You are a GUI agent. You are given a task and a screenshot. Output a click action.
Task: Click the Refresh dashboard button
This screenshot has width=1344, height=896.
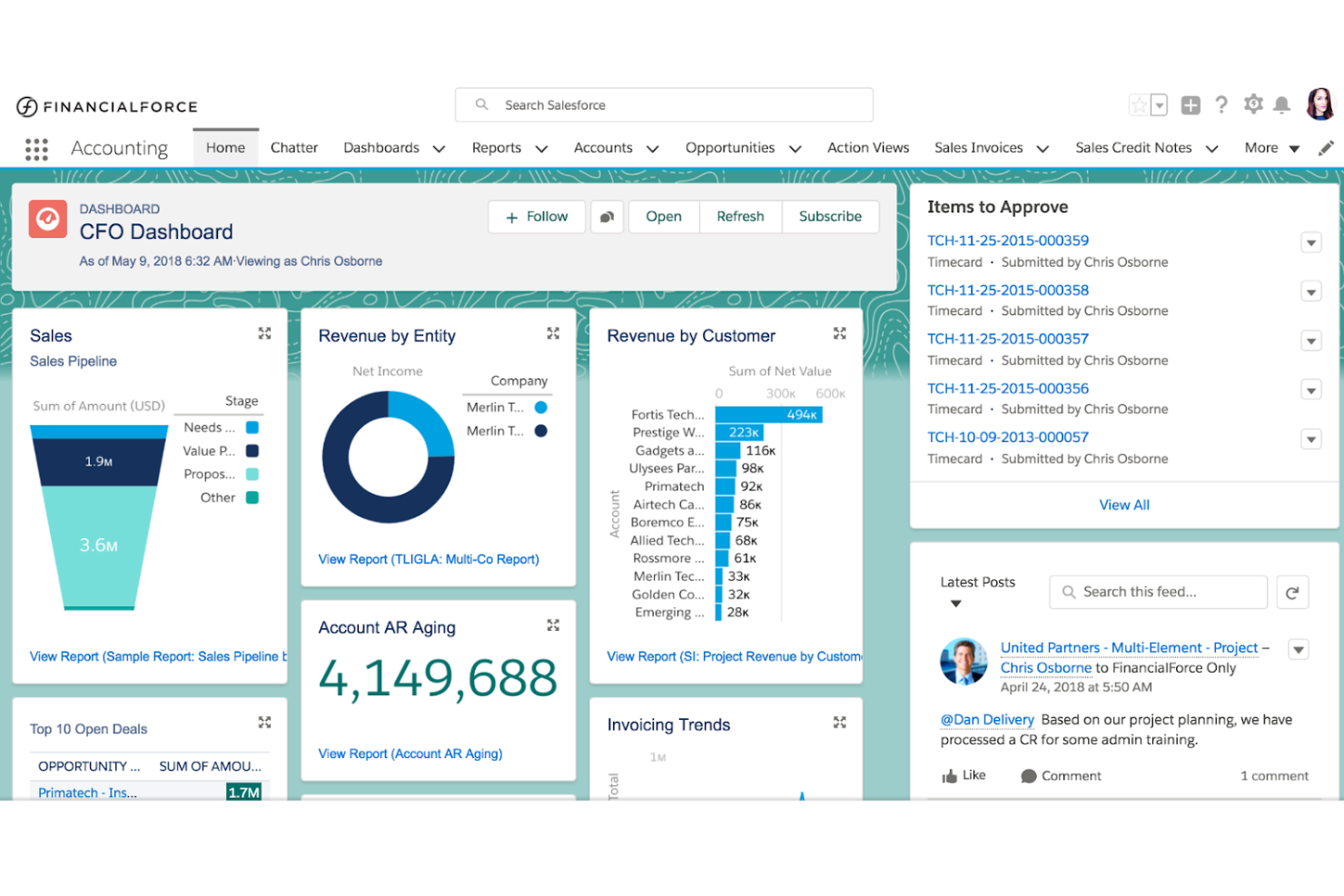pos(740,216)
